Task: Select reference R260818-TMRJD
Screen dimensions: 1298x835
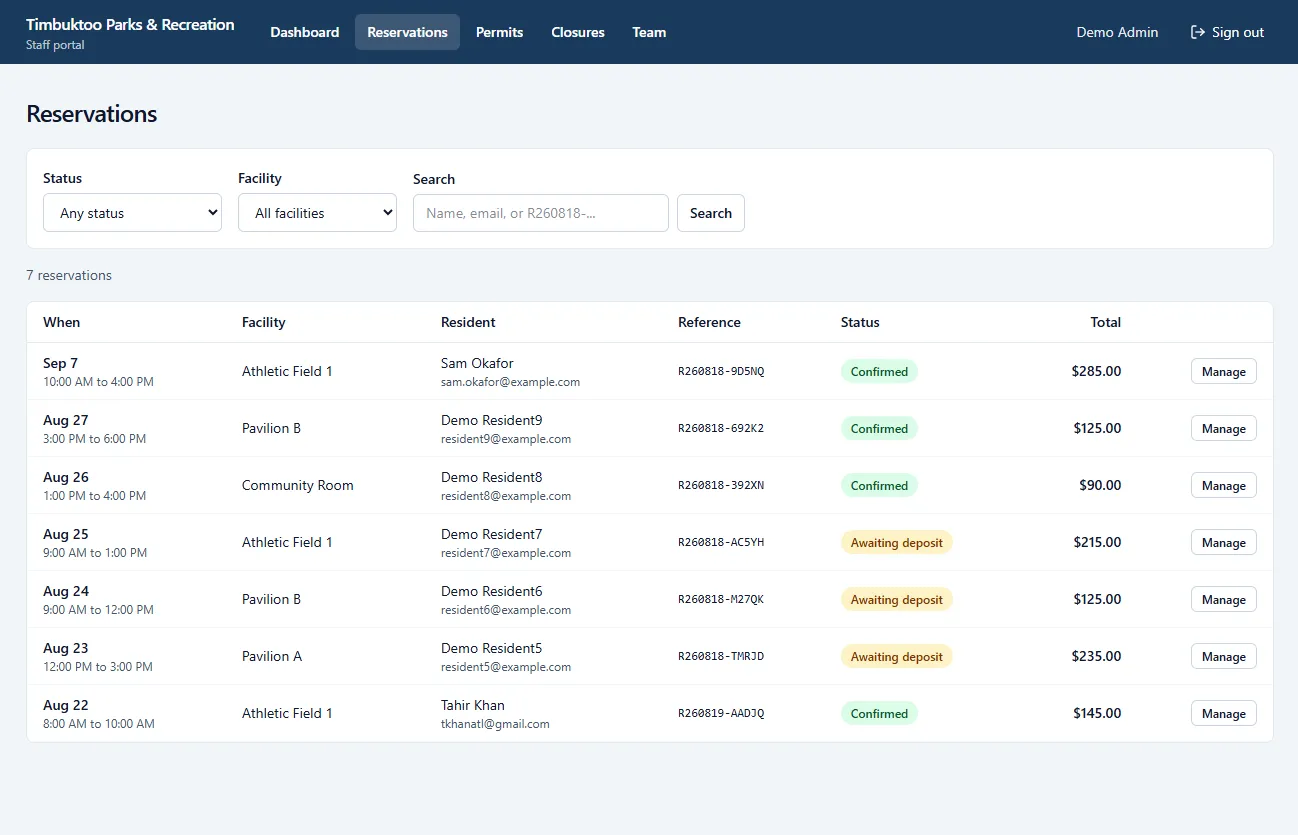Action: click(x=721, y=656)
